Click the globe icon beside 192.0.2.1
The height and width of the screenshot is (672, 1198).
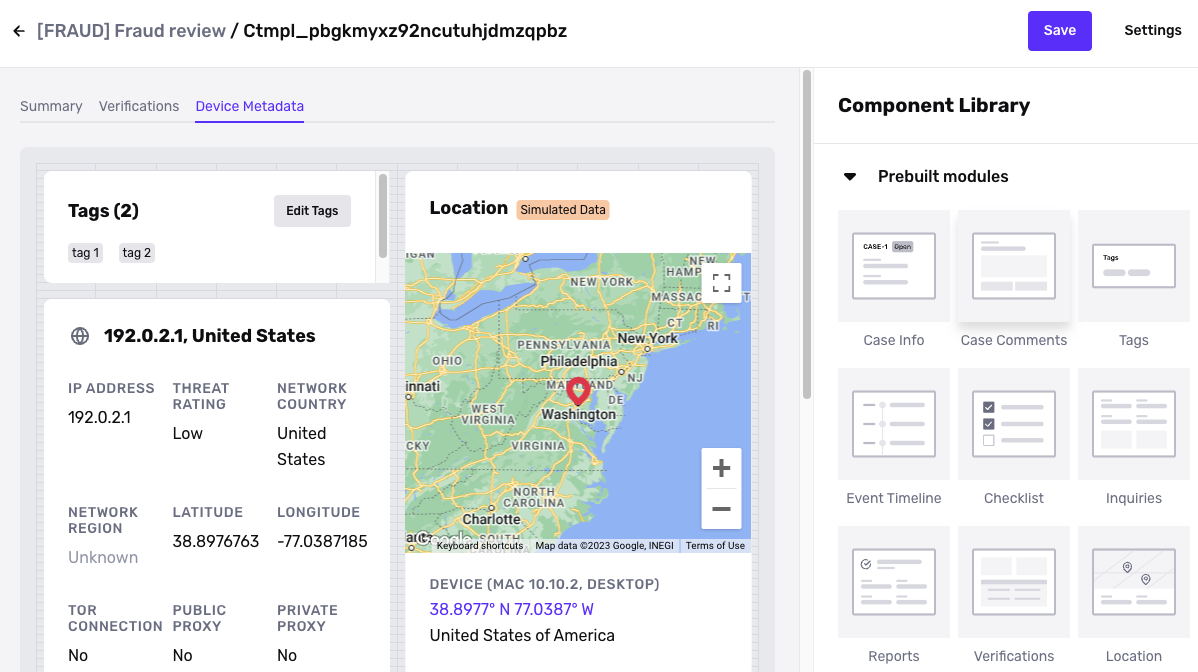tap(79, 336)
